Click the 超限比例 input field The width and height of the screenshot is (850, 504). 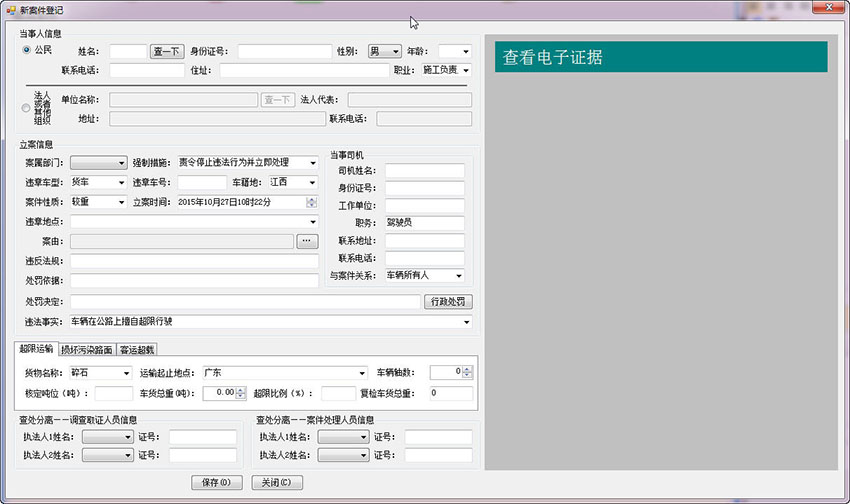tap(338, 393)
